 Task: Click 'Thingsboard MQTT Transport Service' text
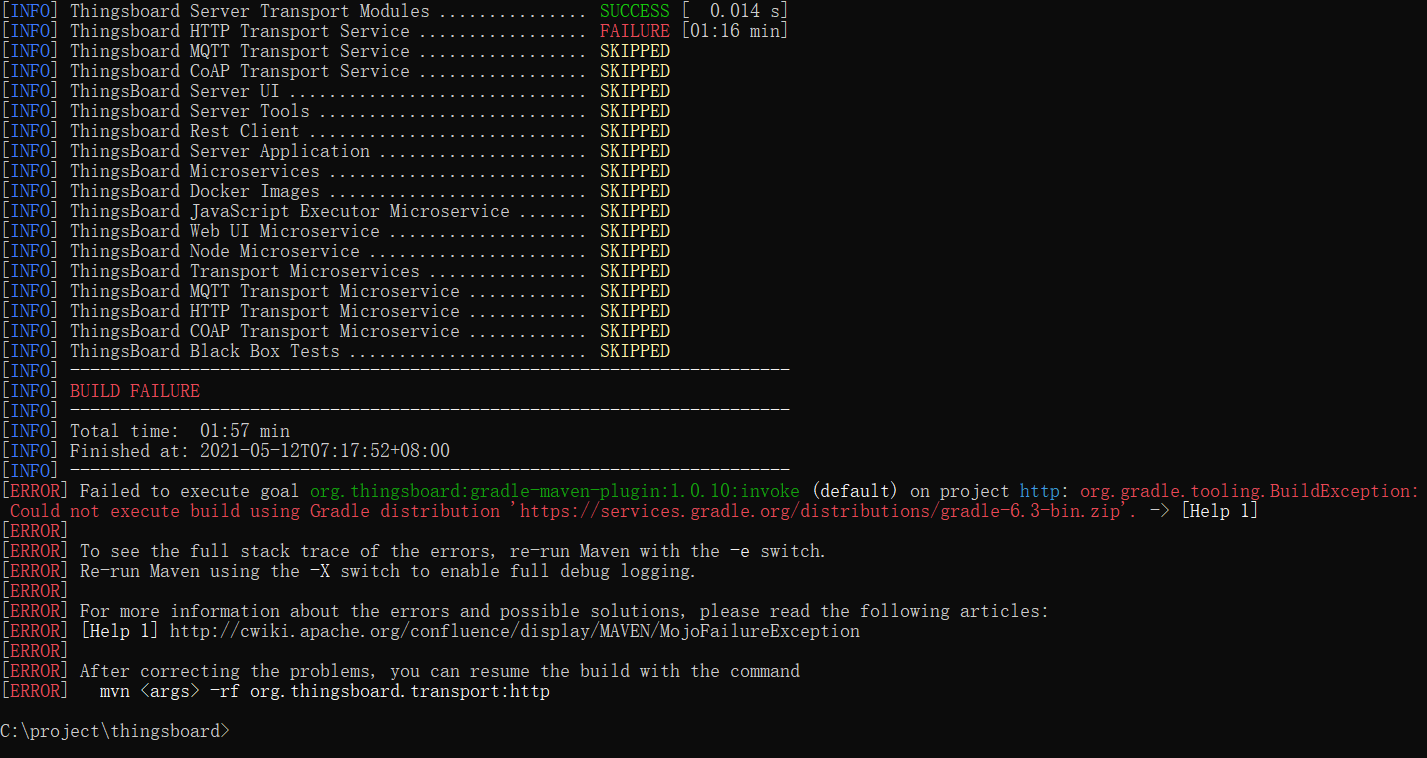[x=240, y=51]
